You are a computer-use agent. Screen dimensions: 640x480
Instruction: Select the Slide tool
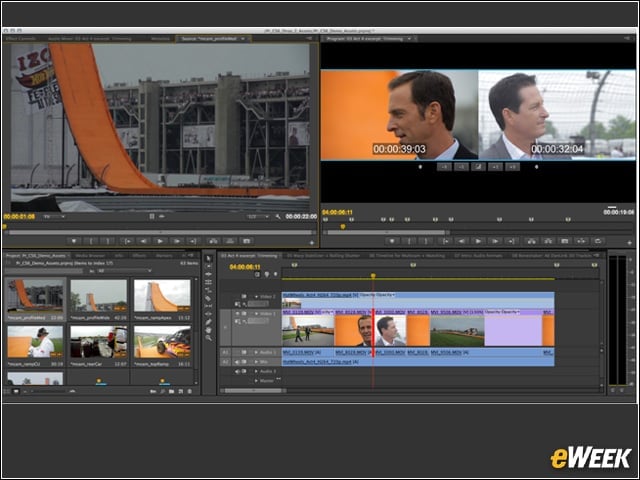click(x=209, y=314)
